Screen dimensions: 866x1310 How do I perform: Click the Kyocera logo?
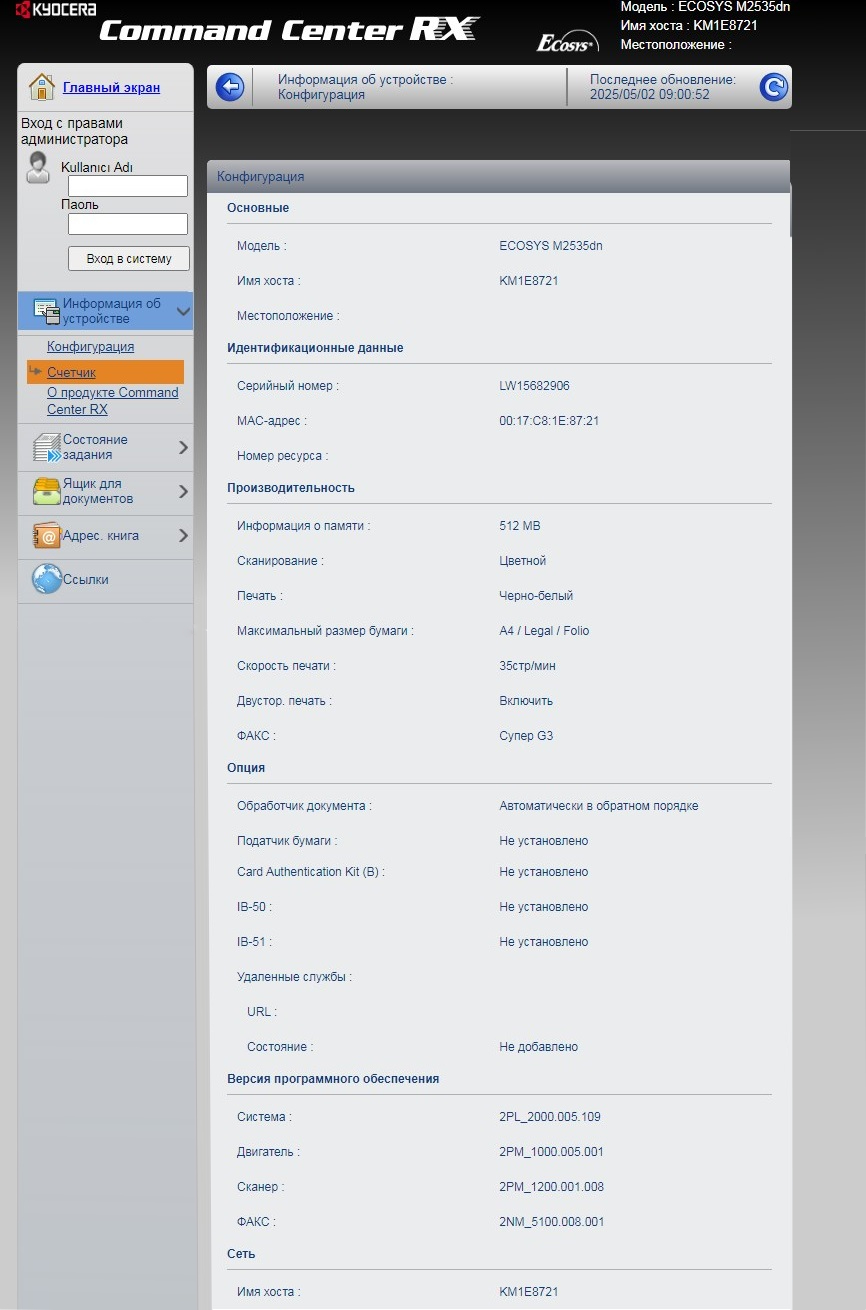point(56,9)
